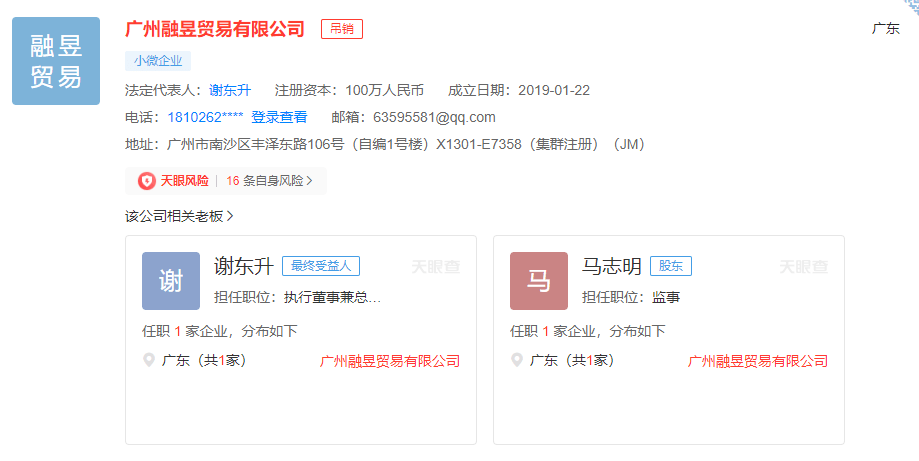Open 广州融昱贸易有限公司 link in 马志明 card
Screen dimensions: 919x461
point(758,361)
